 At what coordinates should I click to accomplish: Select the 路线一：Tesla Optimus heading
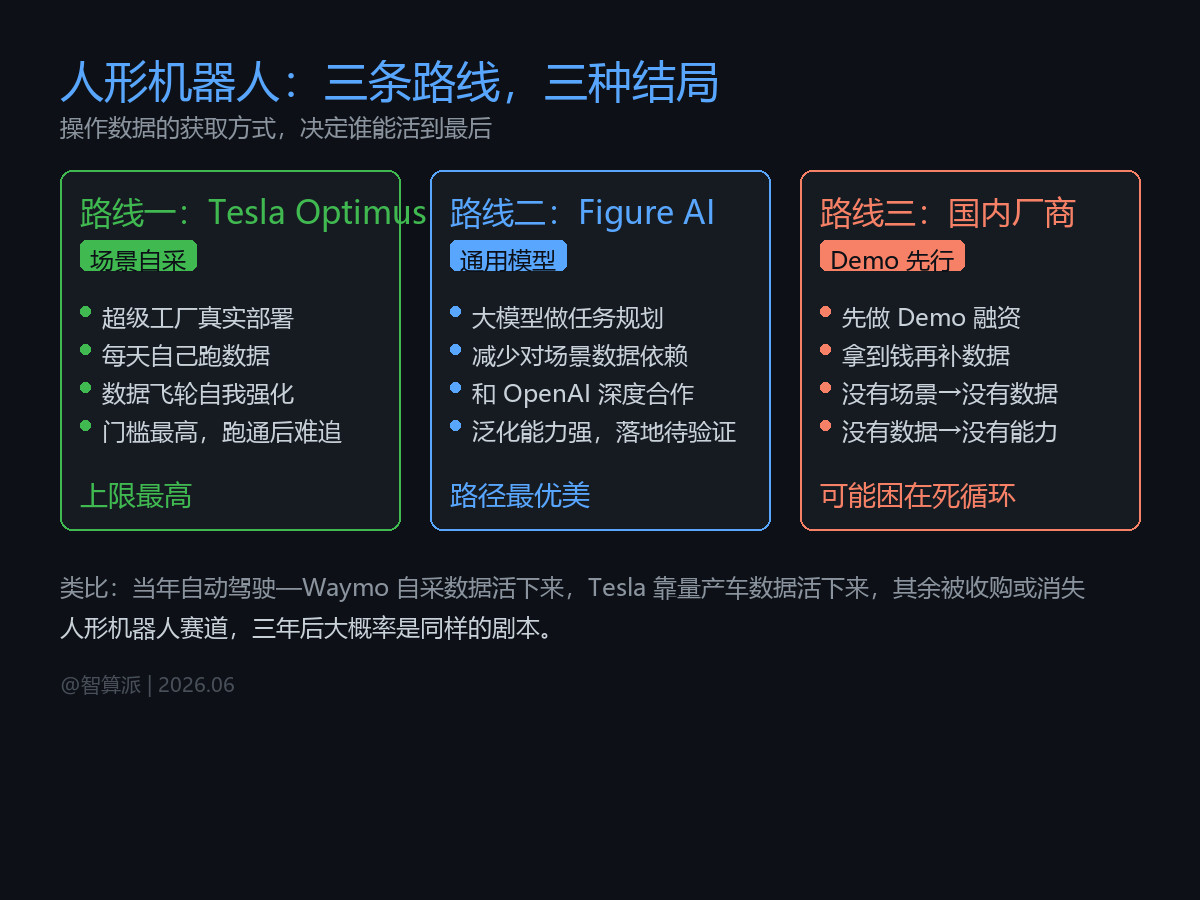[253, 212]
